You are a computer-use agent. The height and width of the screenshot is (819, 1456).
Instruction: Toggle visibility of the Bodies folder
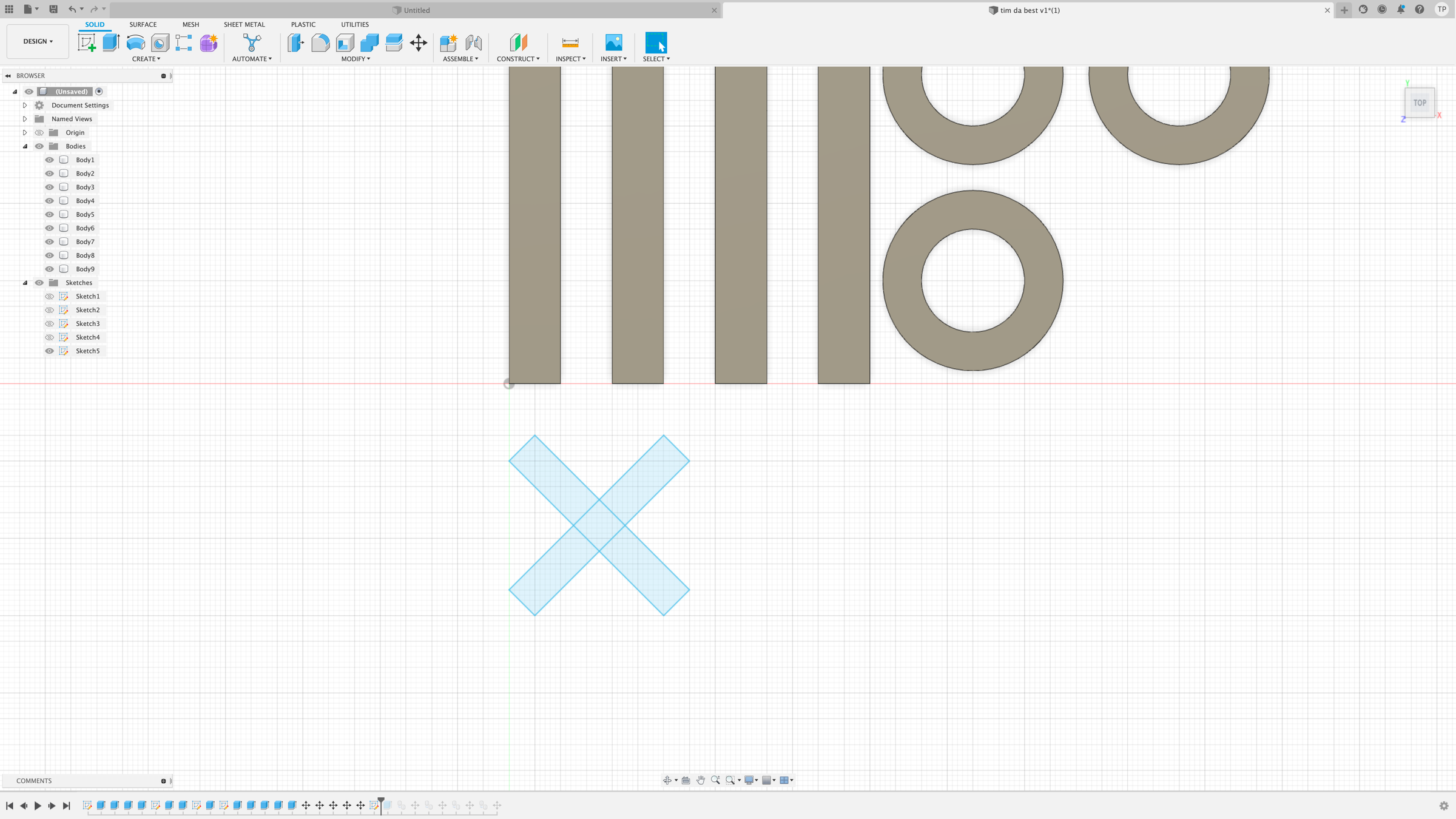pos(39,146)
